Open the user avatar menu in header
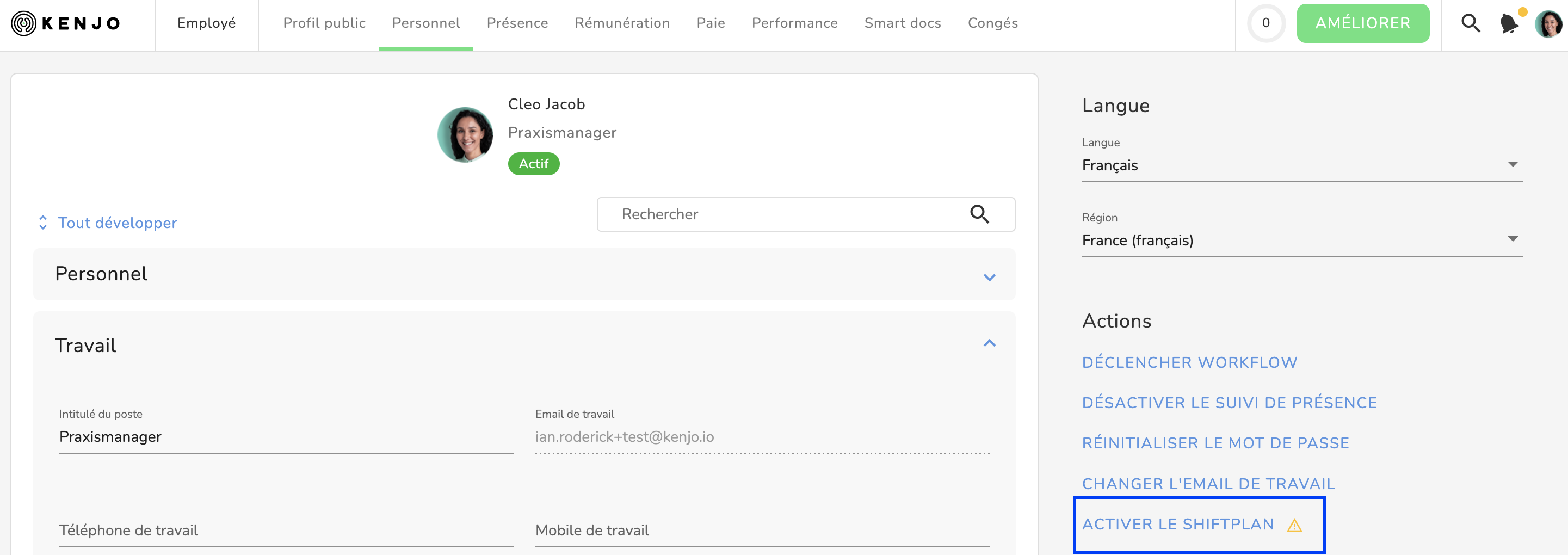 pos(1548,24)
